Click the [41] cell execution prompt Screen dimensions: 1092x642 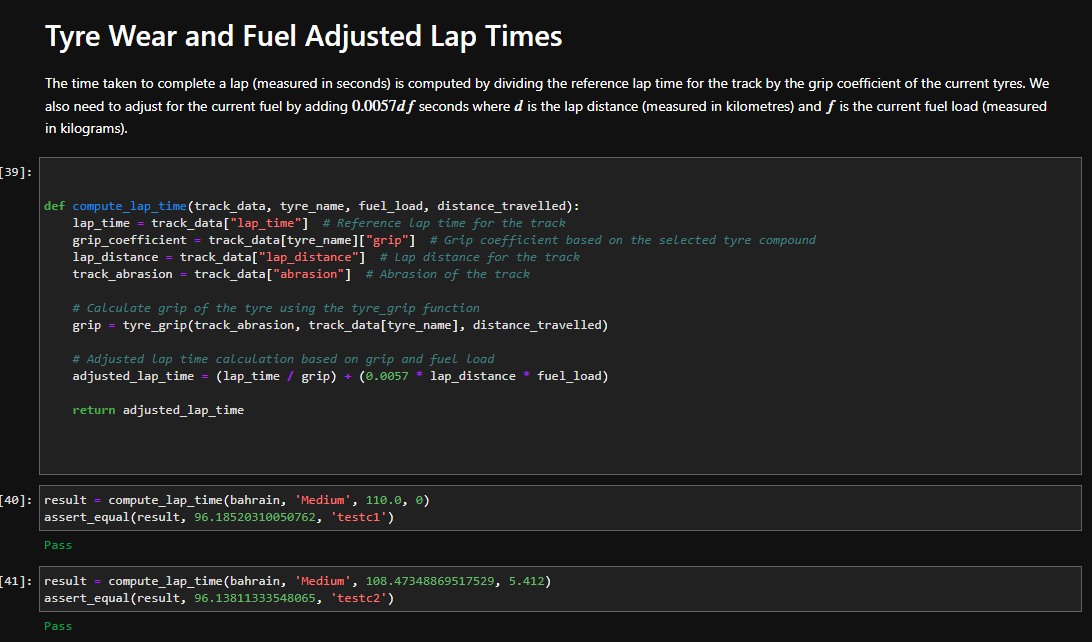(15, 581)
